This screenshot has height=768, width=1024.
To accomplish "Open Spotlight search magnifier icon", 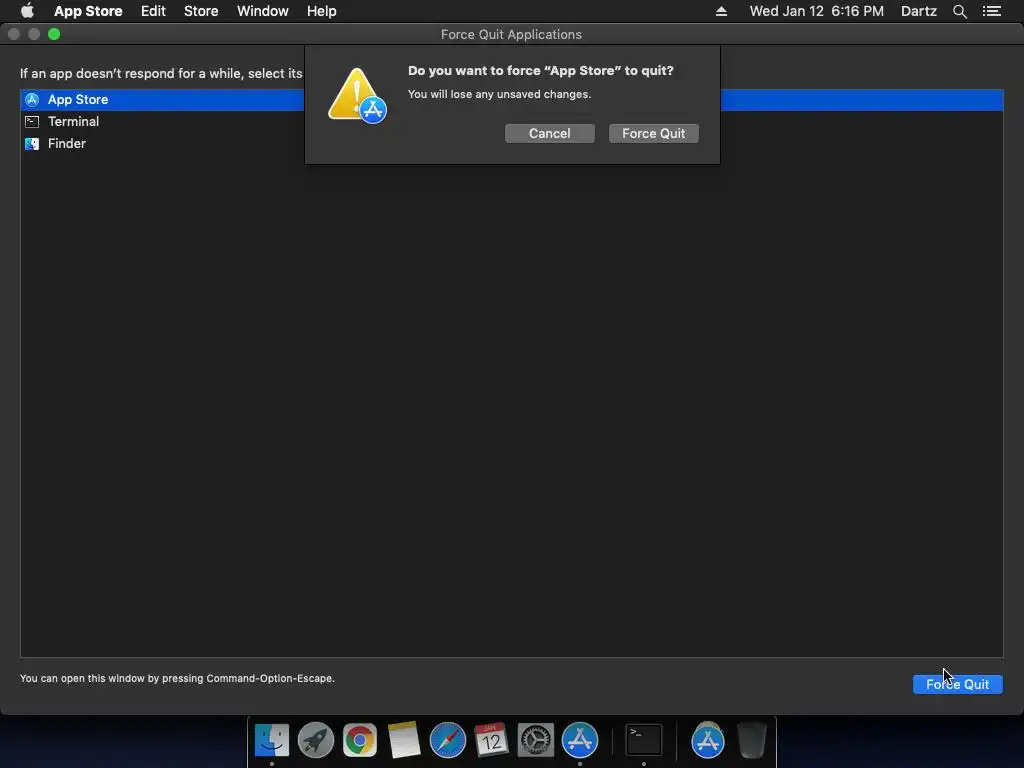I will [959, 11].
